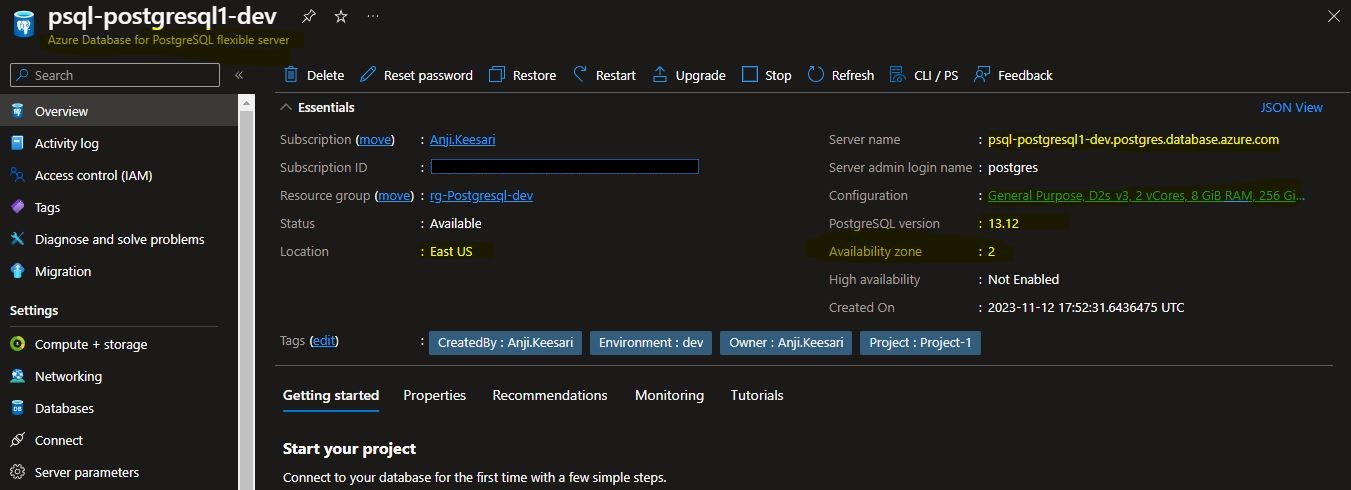Open the rg-Postgresql-dev resource group link

click(x=481, y=195)
